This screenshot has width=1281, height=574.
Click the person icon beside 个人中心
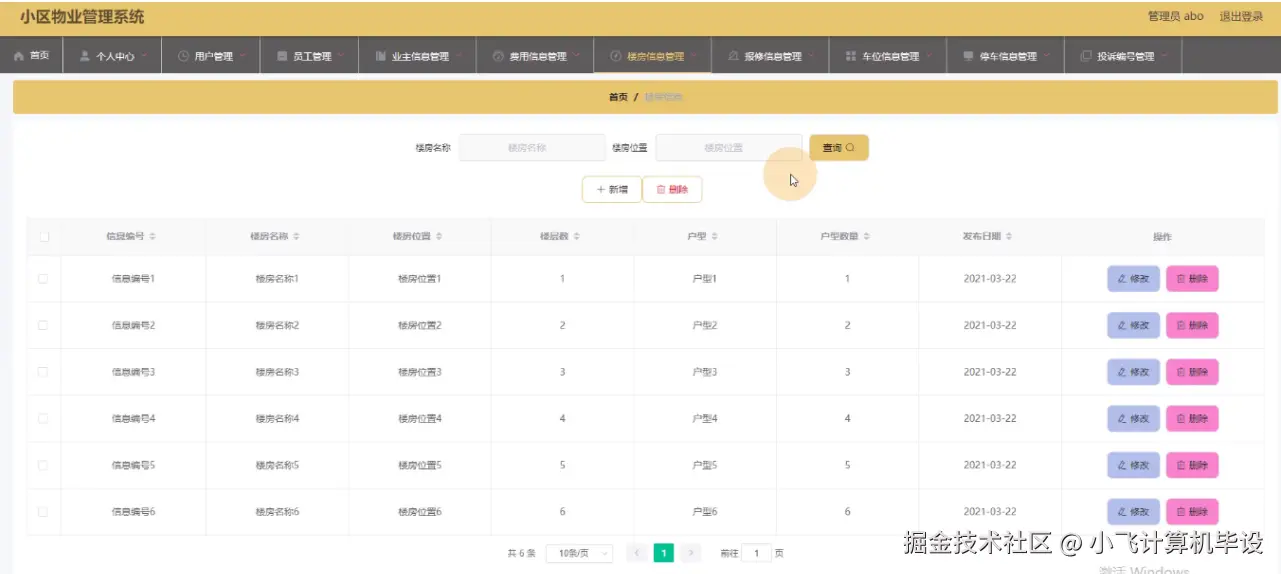85,56
